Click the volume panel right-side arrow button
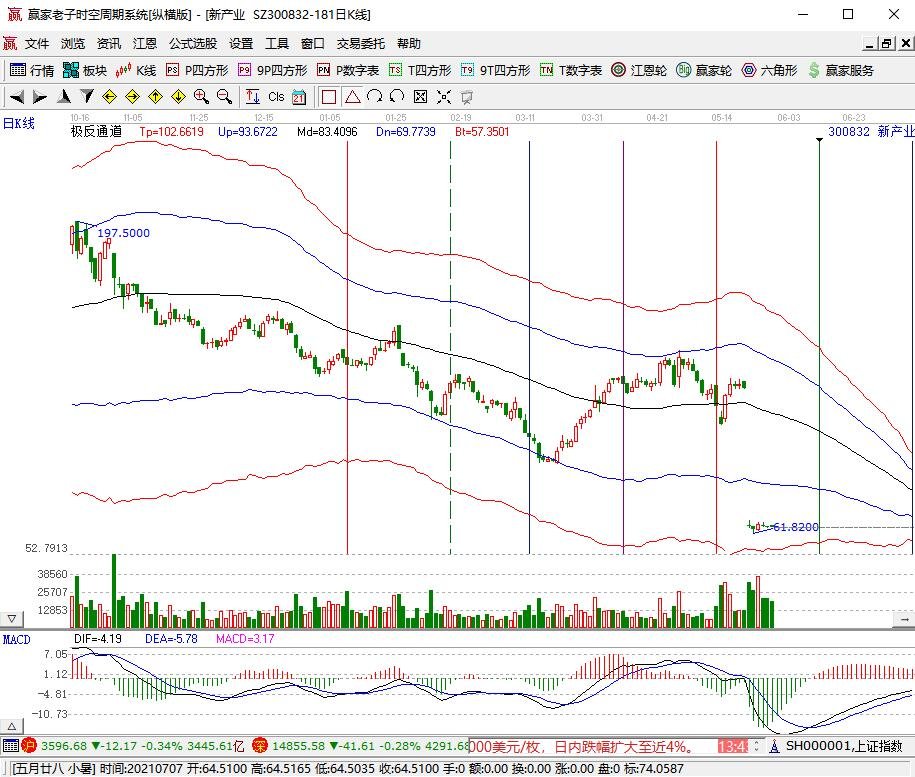 [x=904, y=618]
